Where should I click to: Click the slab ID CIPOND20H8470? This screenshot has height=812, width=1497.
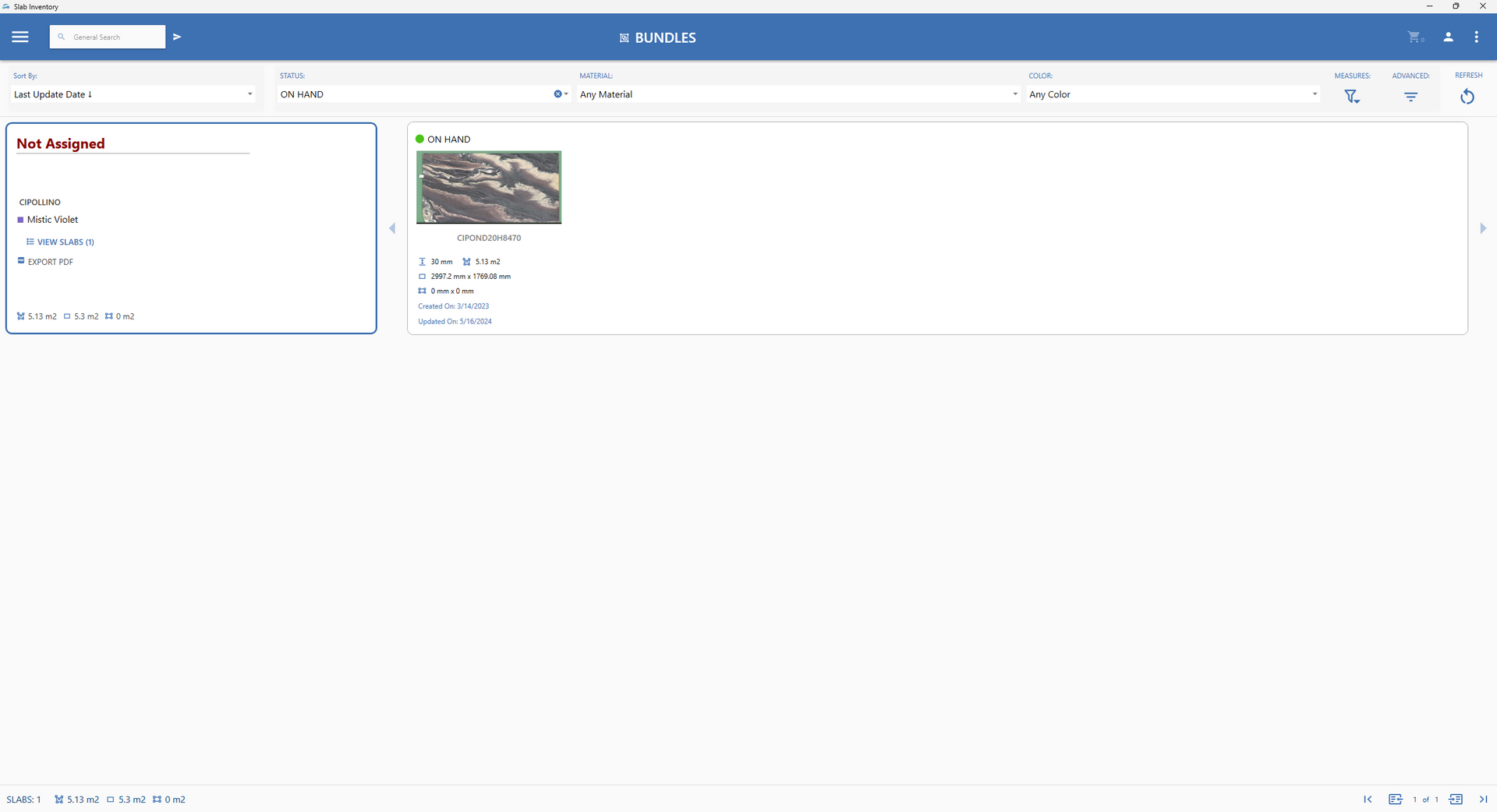[x=489, y=238]
